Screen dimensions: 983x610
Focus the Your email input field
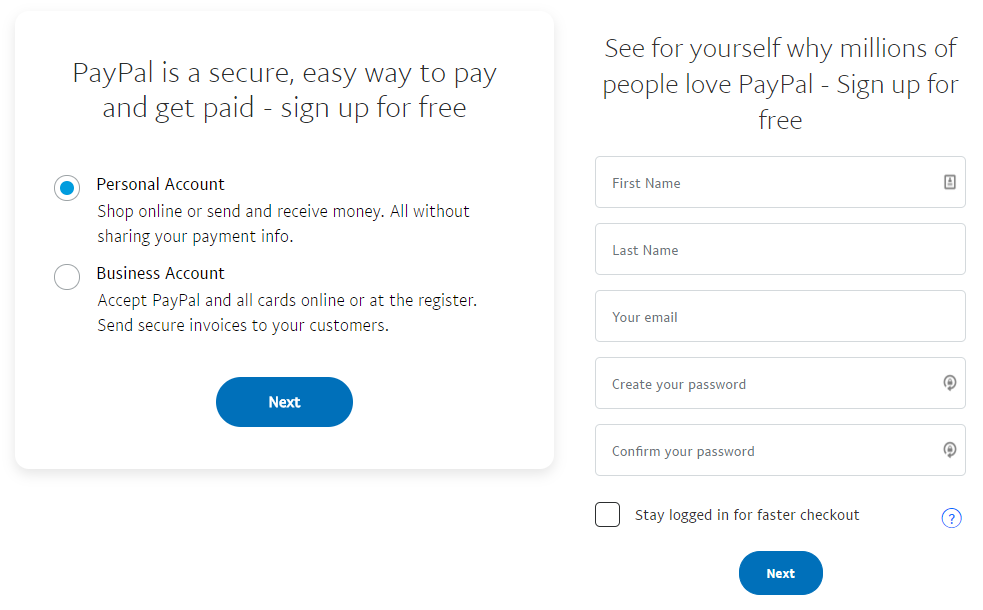point(780,317)
